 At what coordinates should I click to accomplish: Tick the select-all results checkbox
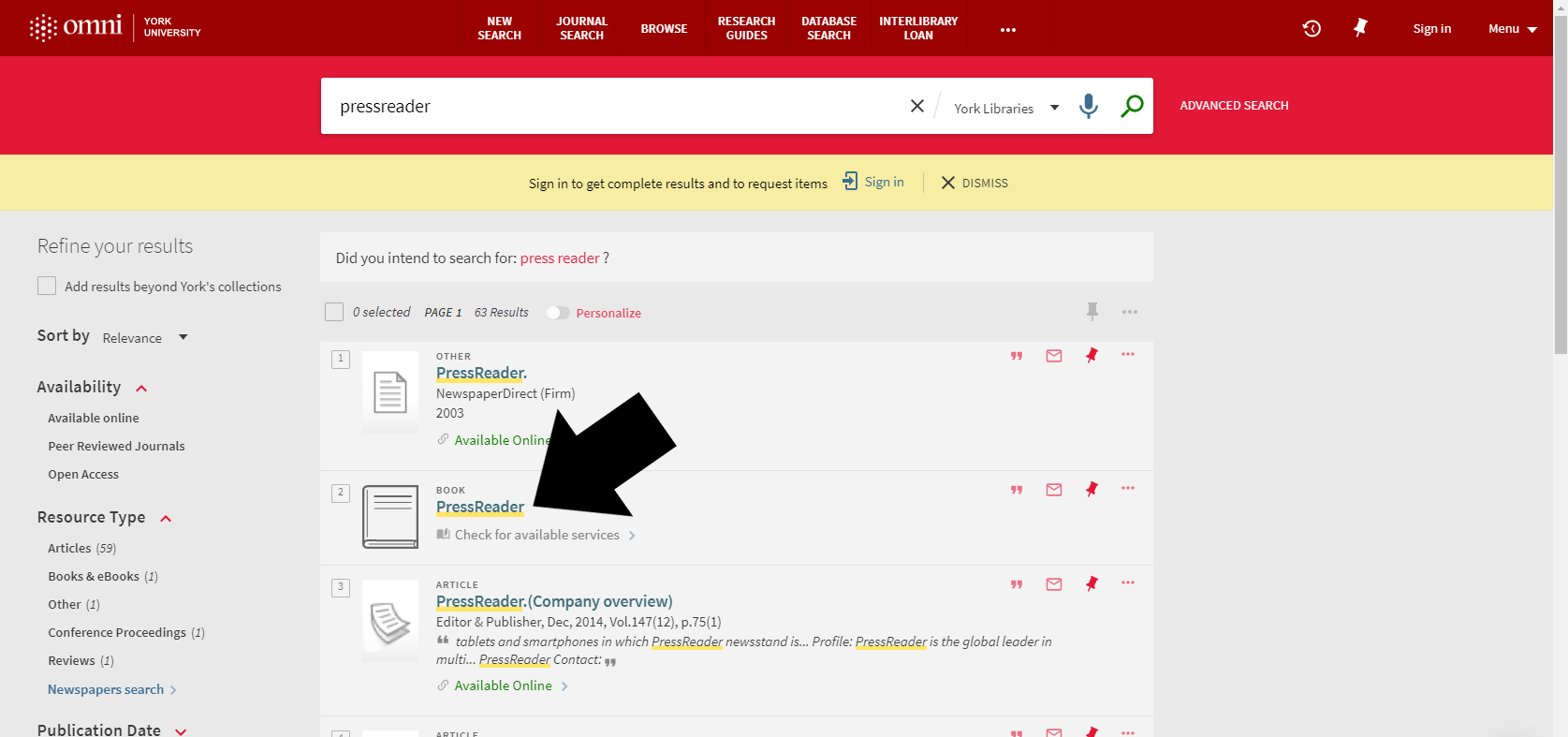click(334, 312)
